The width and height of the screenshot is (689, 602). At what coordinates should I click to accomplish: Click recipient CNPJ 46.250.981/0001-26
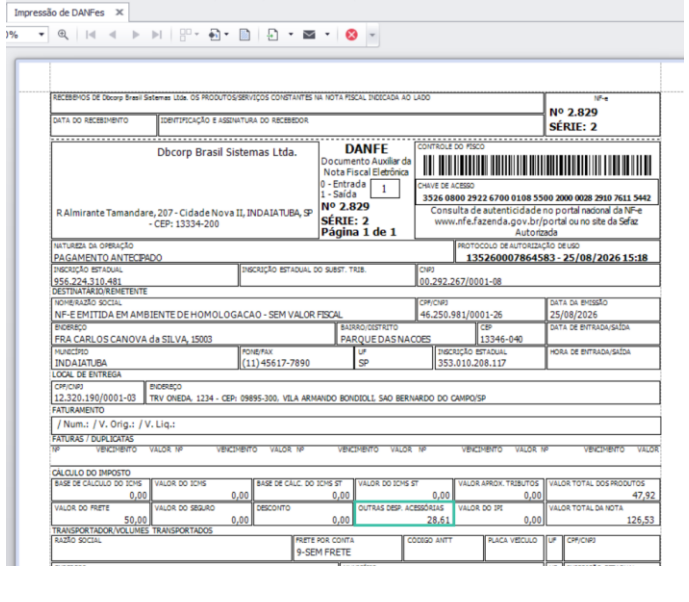coord(461,315)
